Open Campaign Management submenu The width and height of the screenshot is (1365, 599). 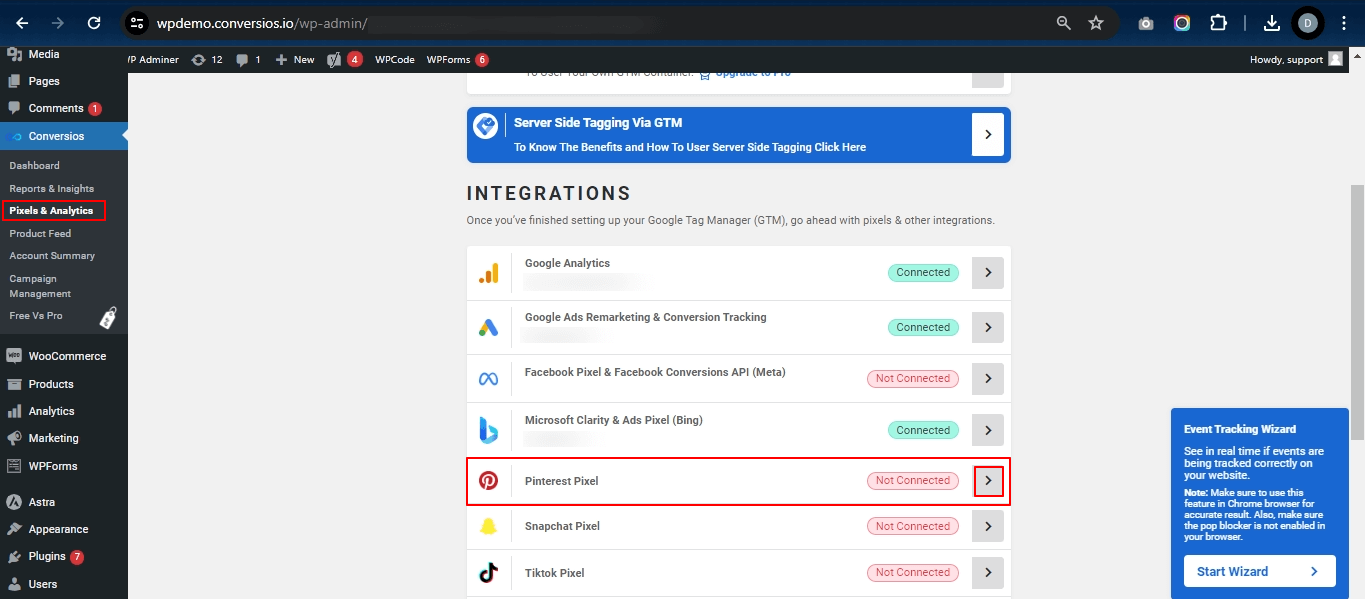click(x=40, y=286)
